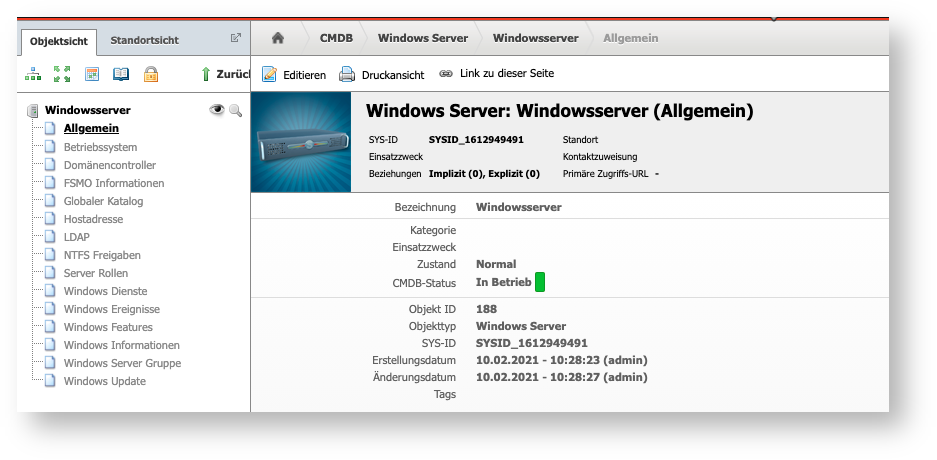Open Globaler Katalog category

point(103,201)
